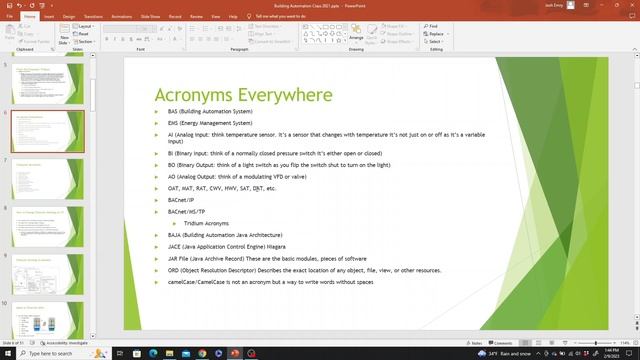Select slide 8 thumbnail
This screenshot has height=360, width=640.
point(48,227)
